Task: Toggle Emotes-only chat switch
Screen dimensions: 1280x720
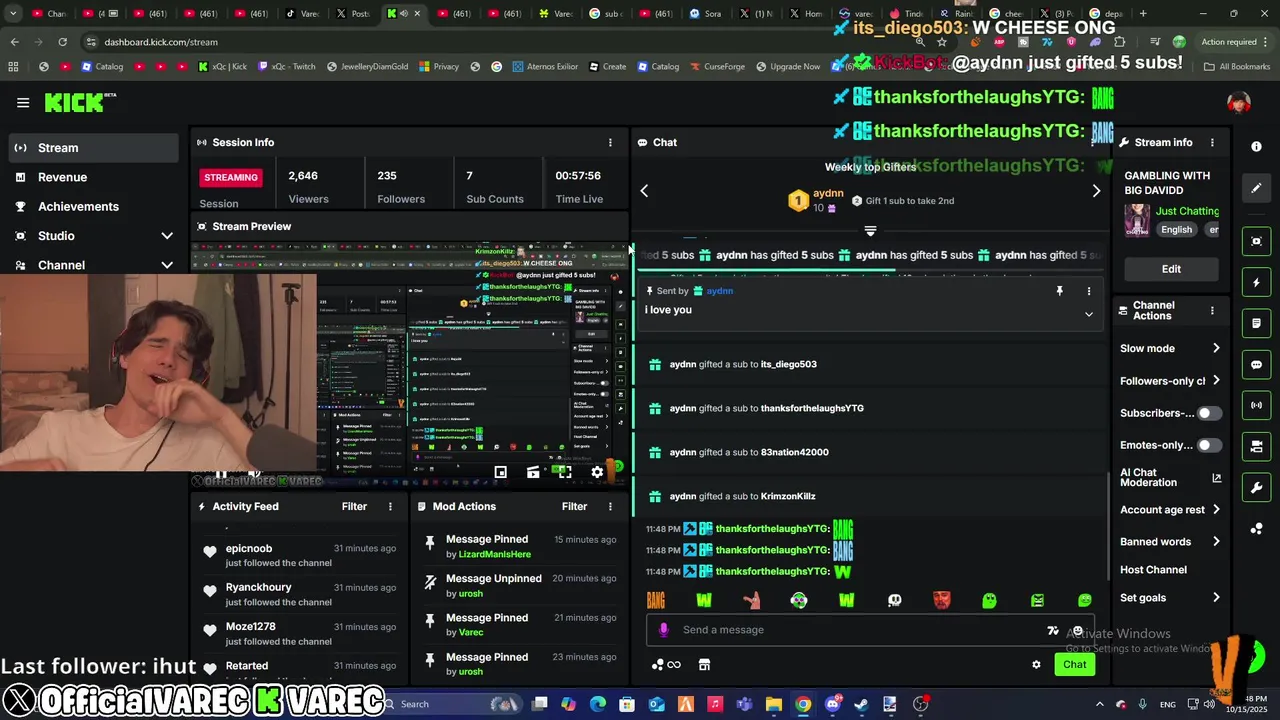Action: click(1209, 445)
